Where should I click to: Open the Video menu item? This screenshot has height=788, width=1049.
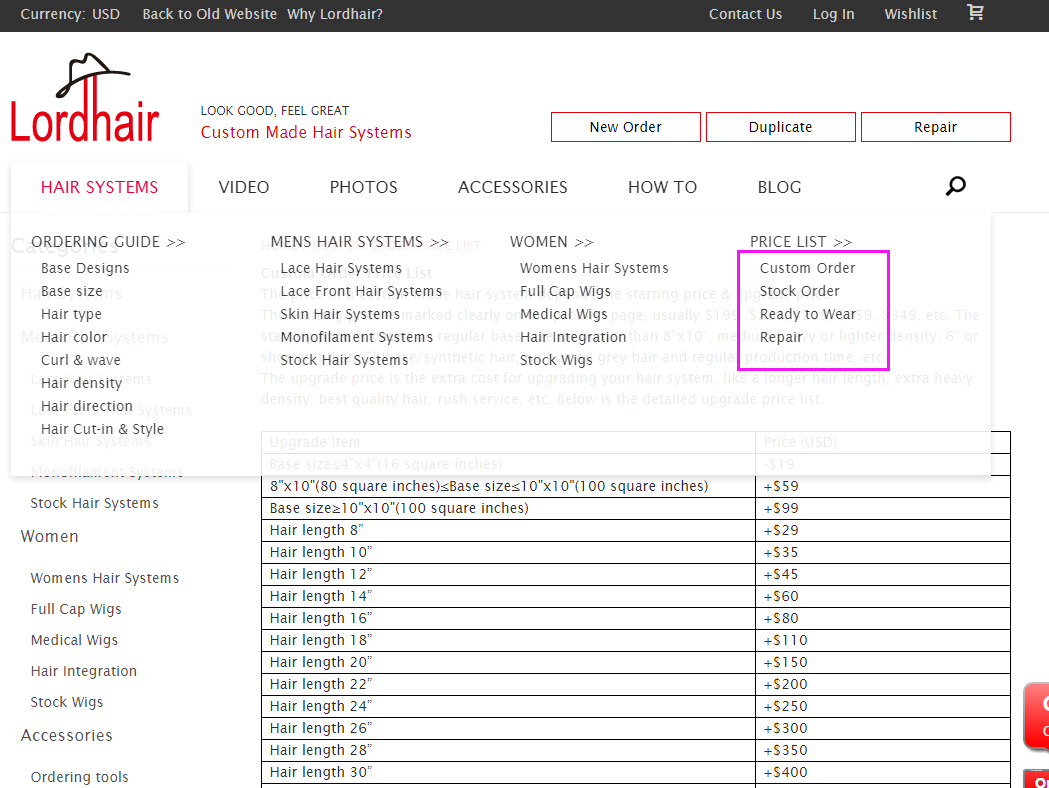(244, 187)
